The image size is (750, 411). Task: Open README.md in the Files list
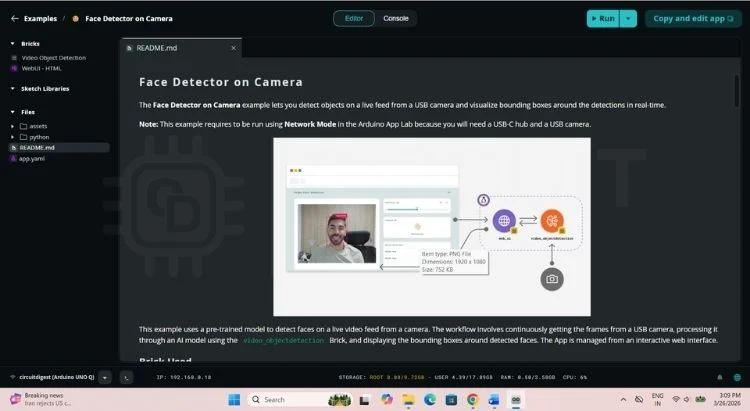tap(59, 148)
